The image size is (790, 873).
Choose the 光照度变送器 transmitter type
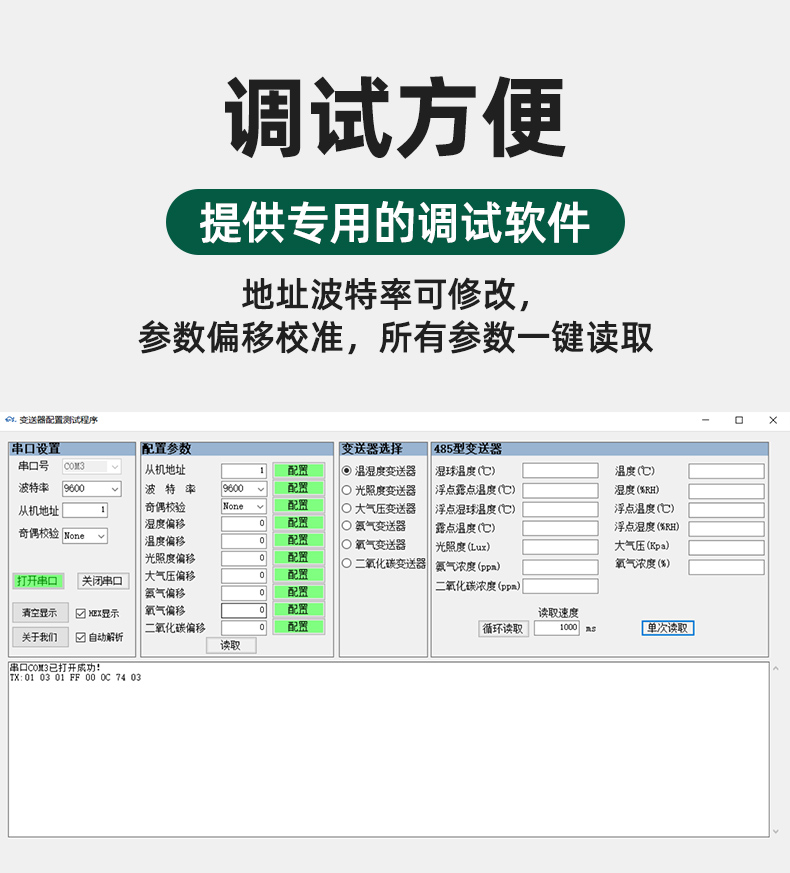[x=347, y=490]
